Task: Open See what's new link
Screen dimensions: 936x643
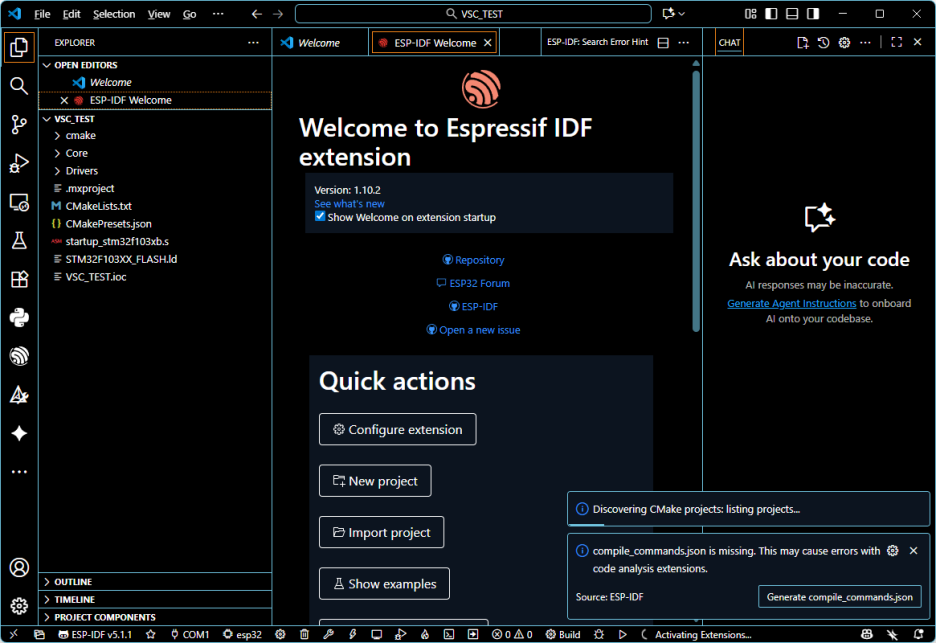Action: click(349, 204)
